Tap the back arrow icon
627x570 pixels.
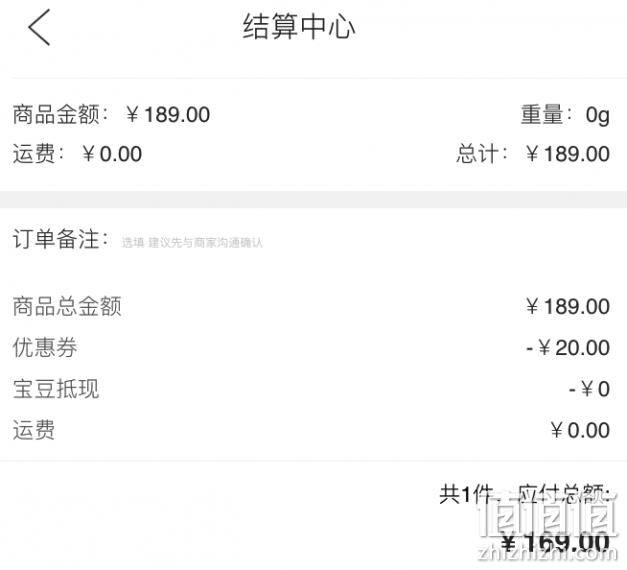click(39, 28)
